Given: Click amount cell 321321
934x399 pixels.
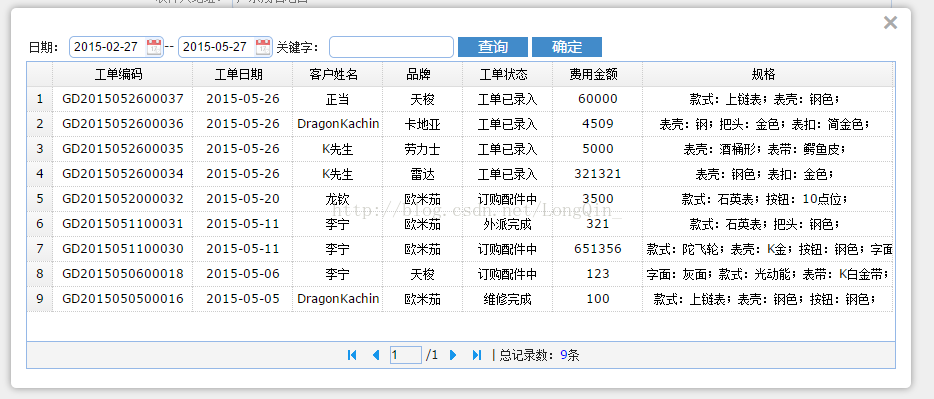Looking at the screenshot, I should [x=597, y=174].
